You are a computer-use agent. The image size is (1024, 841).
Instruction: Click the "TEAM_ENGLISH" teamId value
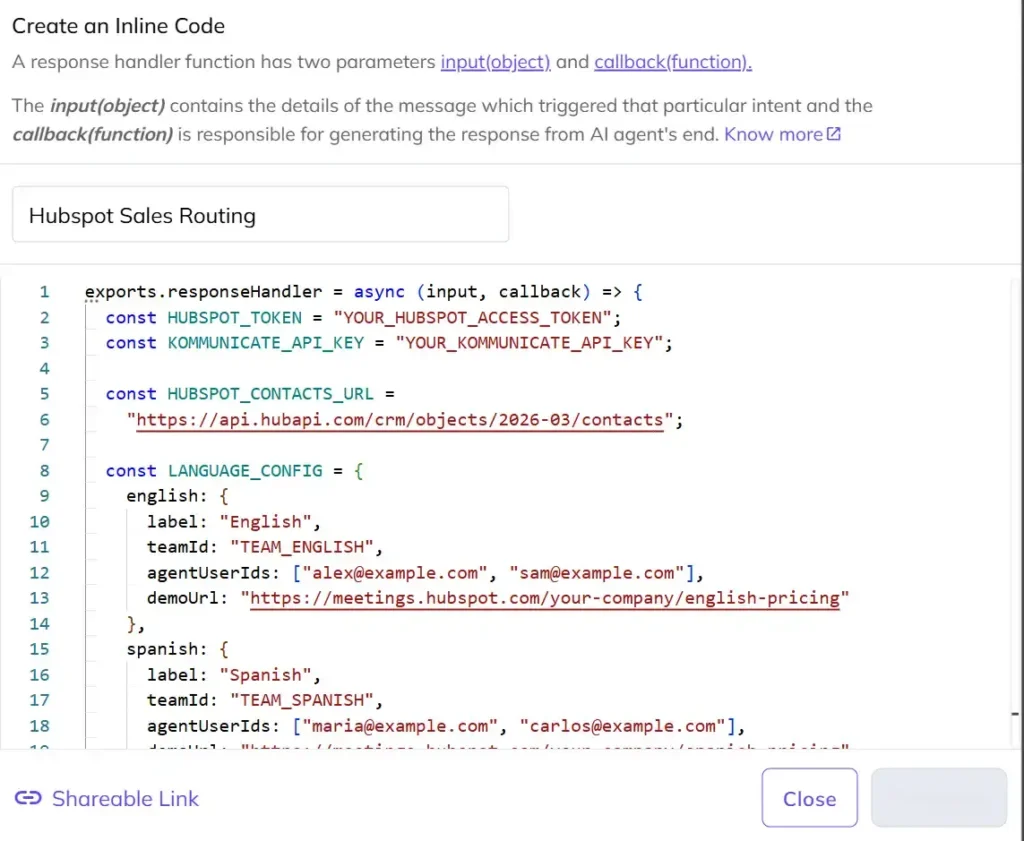pos(301,547)
